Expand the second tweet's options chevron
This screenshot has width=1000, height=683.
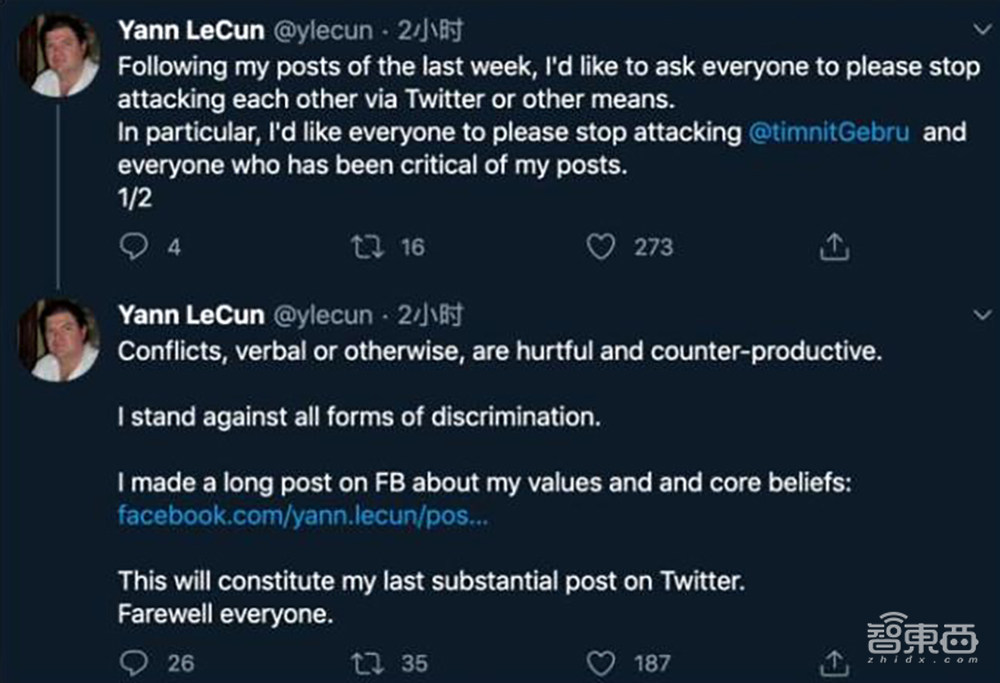click(981, 316)
